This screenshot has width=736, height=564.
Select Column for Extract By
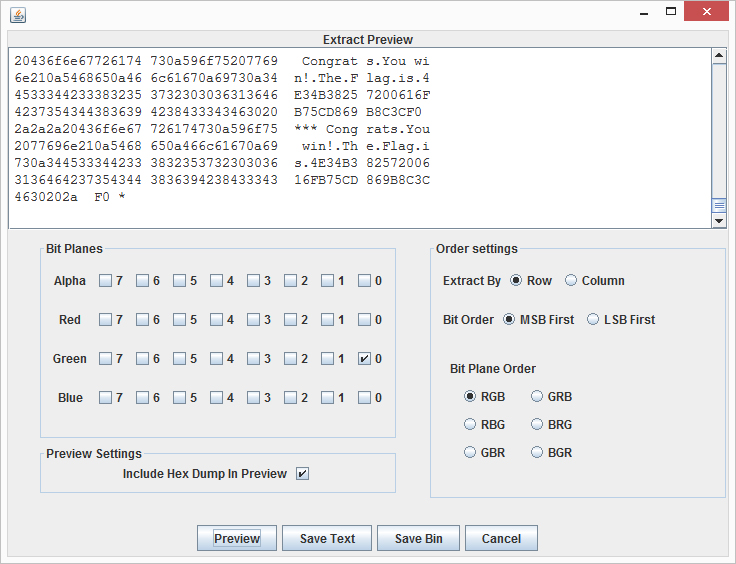(571, 281)
